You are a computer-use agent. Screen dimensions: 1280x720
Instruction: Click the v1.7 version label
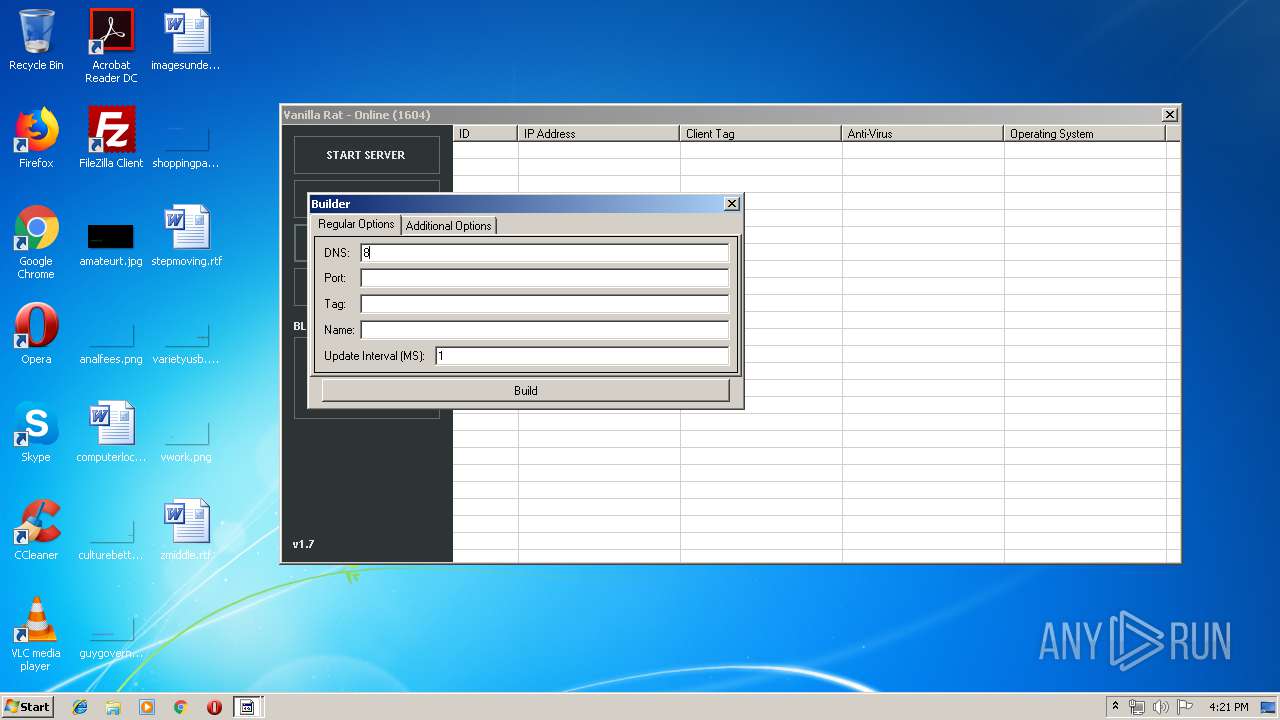click(x=303, y=544)
